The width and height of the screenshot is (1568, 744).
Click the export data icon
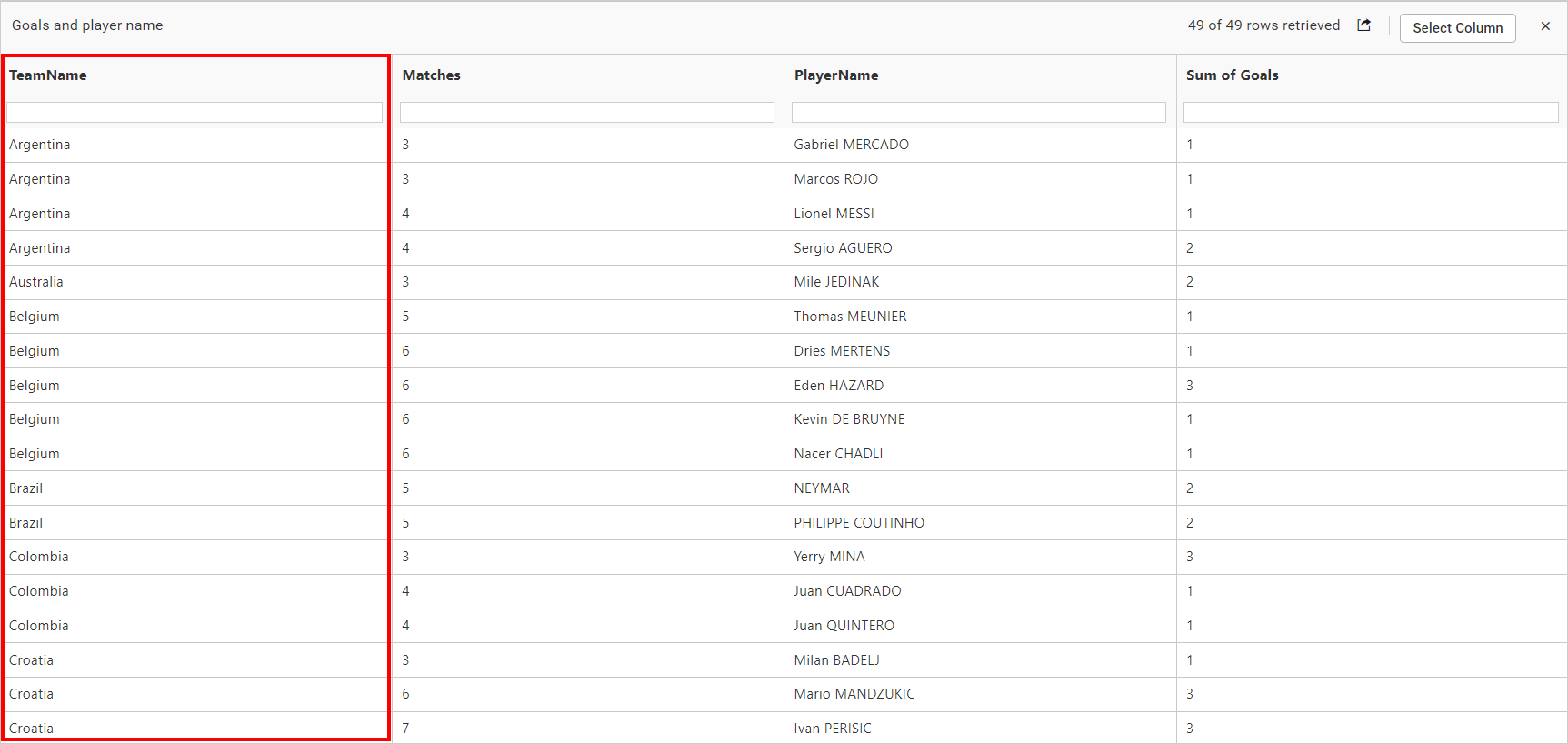point(1363,25)
